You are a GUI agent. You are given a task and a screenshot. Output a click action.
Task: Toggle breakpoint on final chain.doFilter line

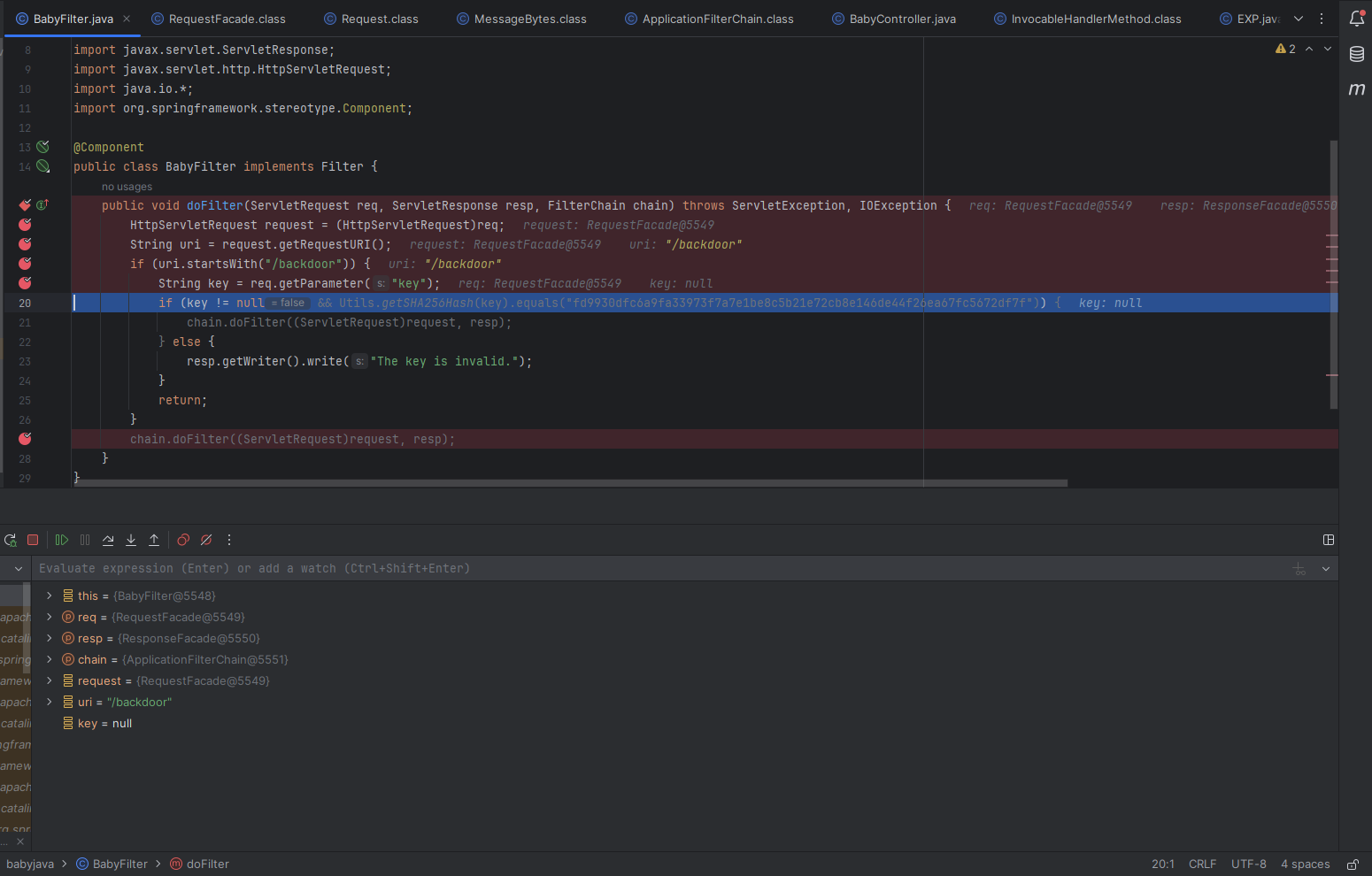pyautogui.click(x=25, y=439)
